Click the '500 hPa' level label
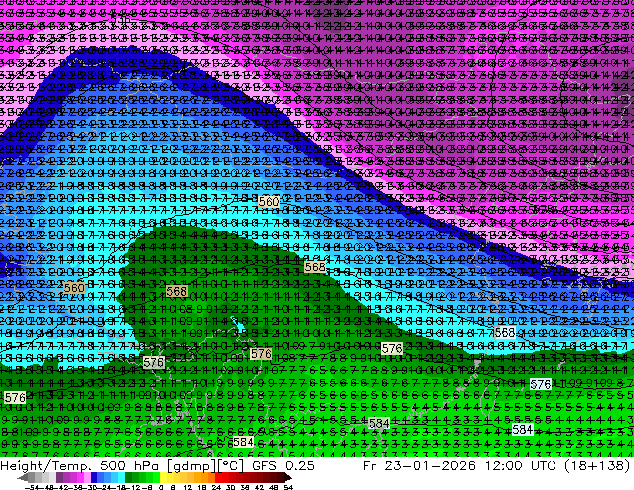The height and width of the screenshot is (490, 634). (x=129, y=466)
